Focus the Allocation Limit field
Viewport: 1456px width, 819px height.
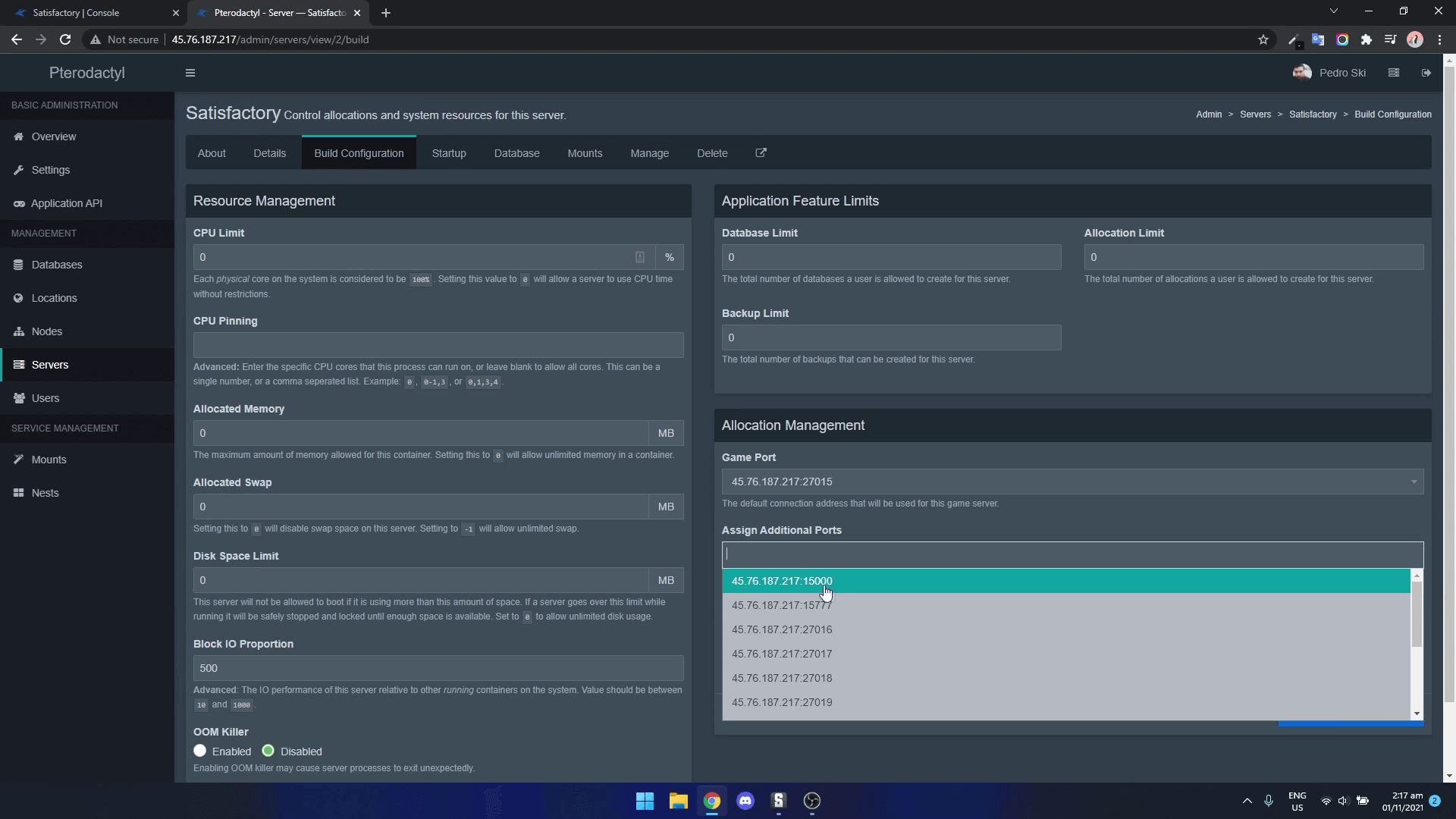pos(1254,257)
